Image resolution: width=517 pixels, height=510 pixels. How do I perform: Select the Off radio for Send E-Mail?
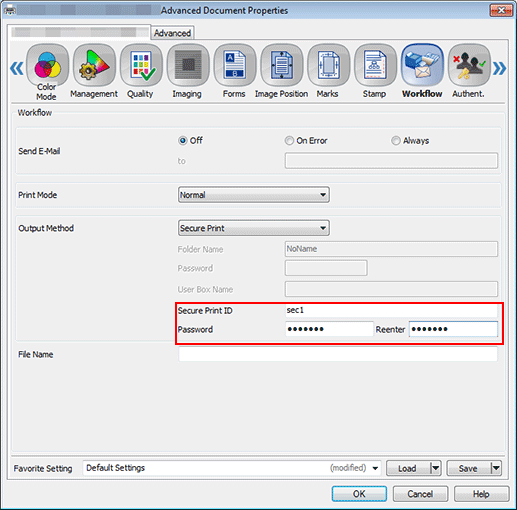point(183,141)
